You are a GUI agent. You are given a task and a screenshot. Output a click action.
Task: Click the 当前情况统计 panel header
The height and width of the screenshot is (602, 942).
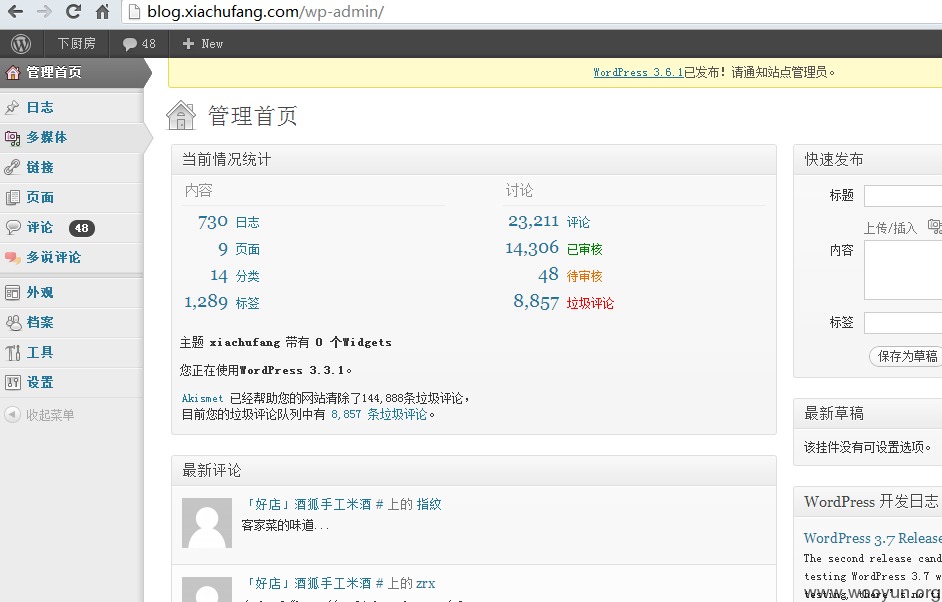[474, 160]
